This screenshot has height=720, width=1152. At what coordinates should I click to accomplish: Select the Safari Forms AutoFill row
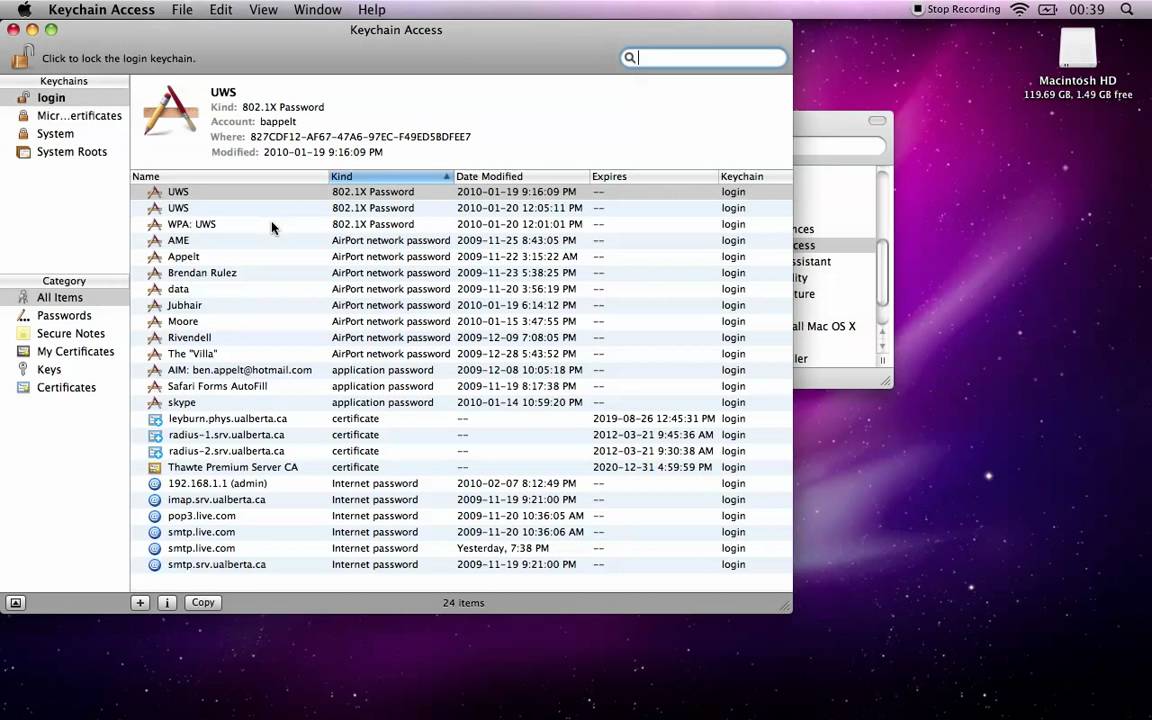coord(461,386)
